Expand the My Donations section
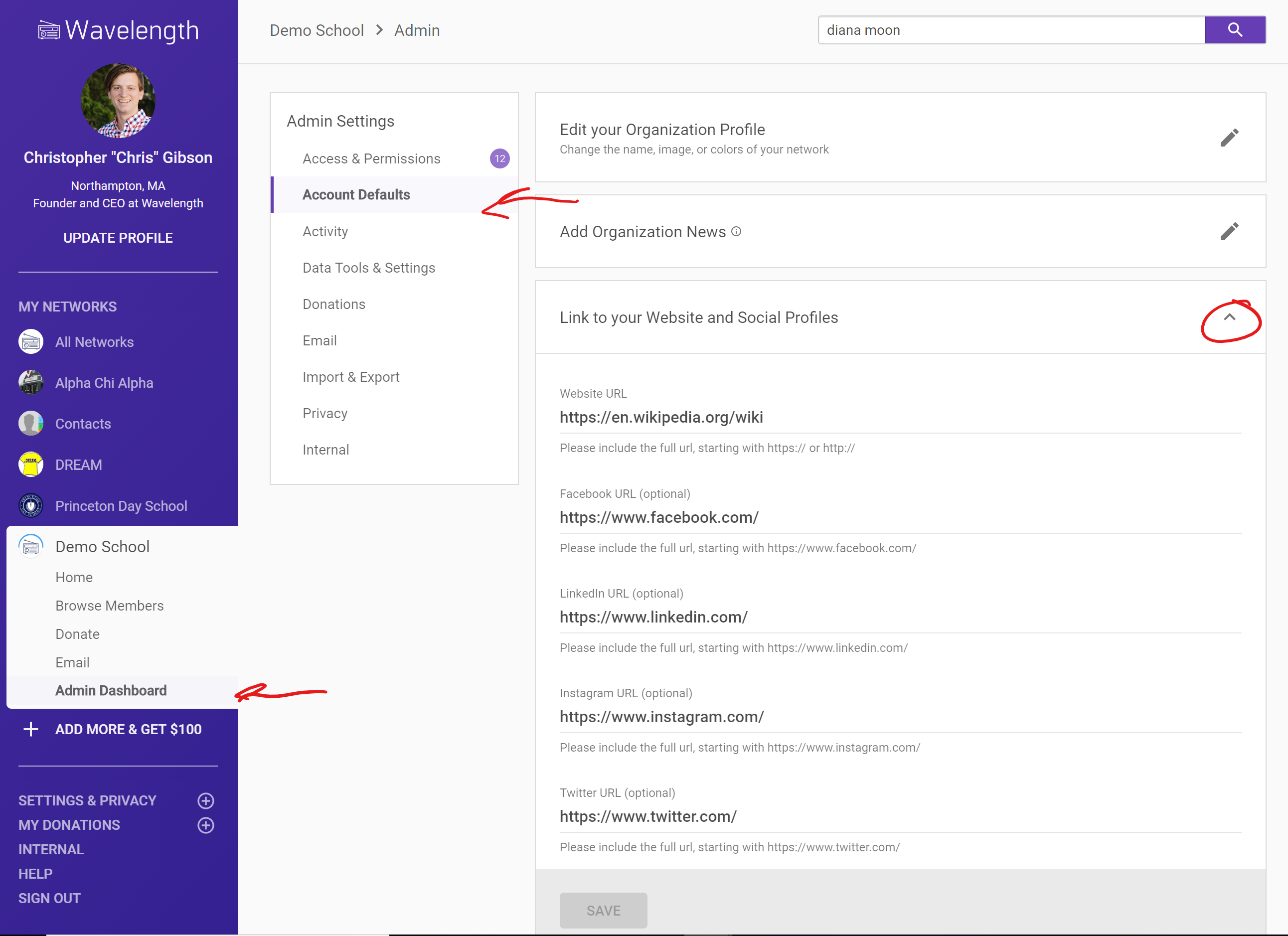This screenshot has height=936, width=1288. pos(205,825)
